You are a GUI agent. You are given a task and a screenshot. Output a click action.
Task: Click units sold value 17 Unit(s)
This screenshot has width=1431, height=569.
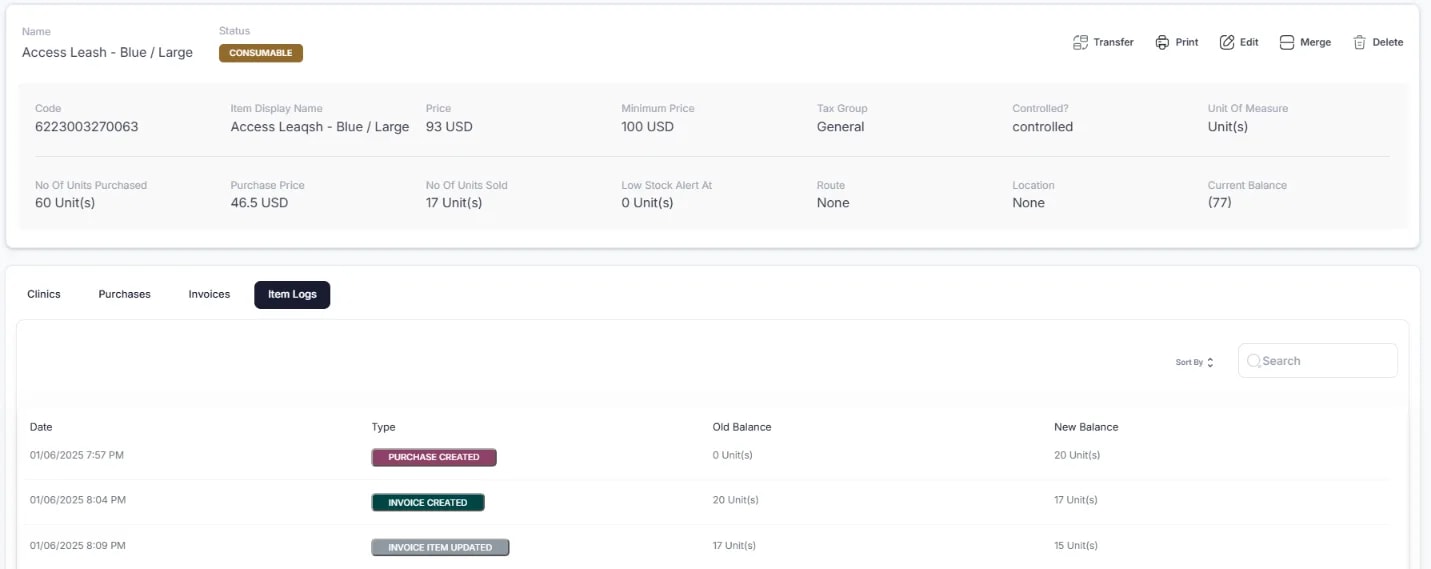click(x=454, y=203)
